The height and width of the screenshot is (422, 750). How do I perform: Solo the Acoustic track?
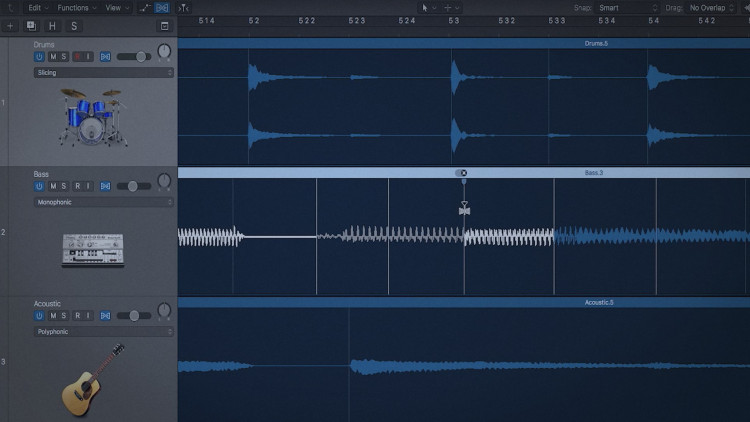coord(64,316)
